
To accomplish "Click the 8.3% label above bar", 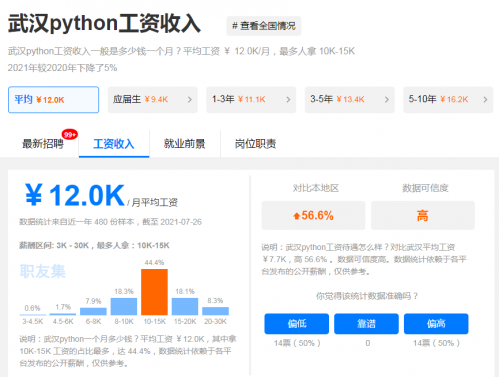I will click(215, 301).
